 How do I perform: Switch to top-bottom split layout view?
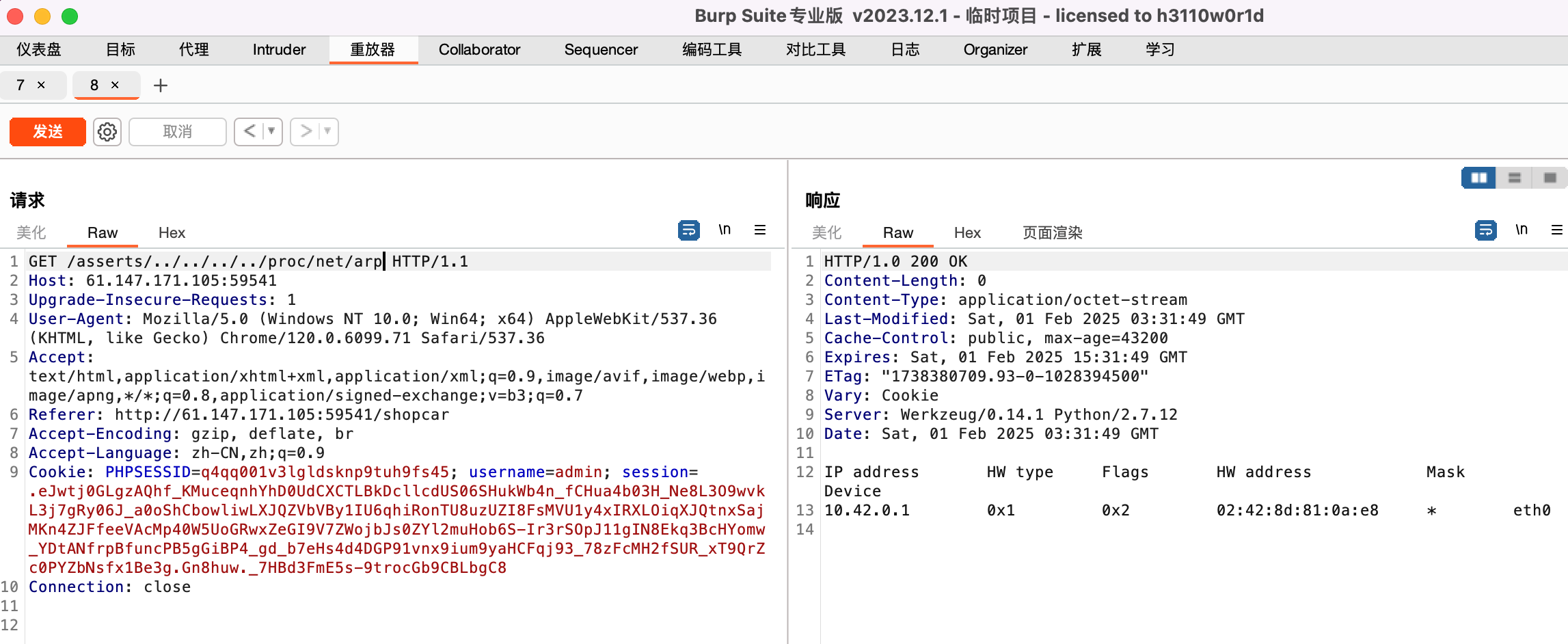(x=1515, y=178)
